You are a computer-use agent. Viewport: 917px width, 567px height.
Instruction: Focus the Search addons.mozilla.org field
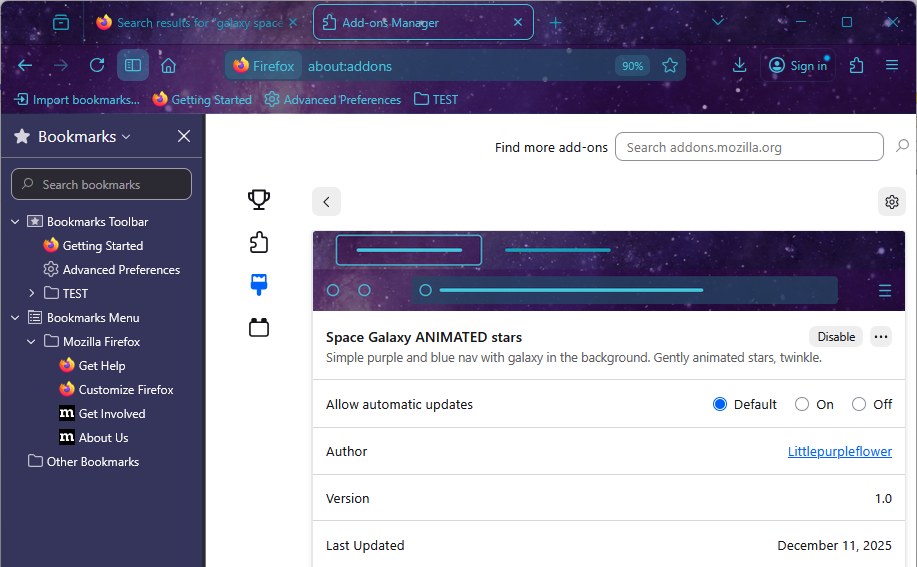[x=749, y=147]
